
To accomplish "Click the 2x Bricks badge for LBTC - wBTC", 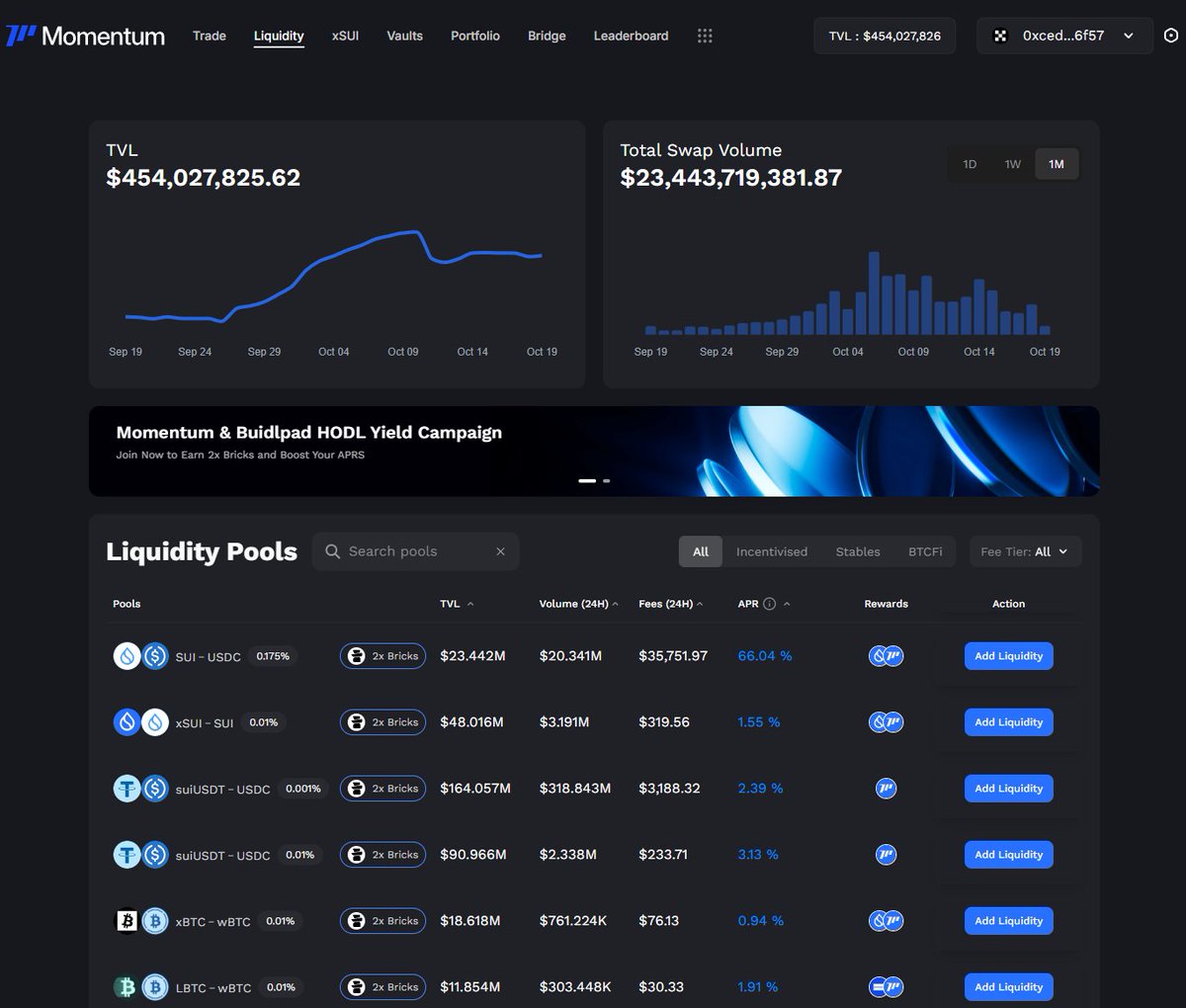I will (x=383, y=987).
